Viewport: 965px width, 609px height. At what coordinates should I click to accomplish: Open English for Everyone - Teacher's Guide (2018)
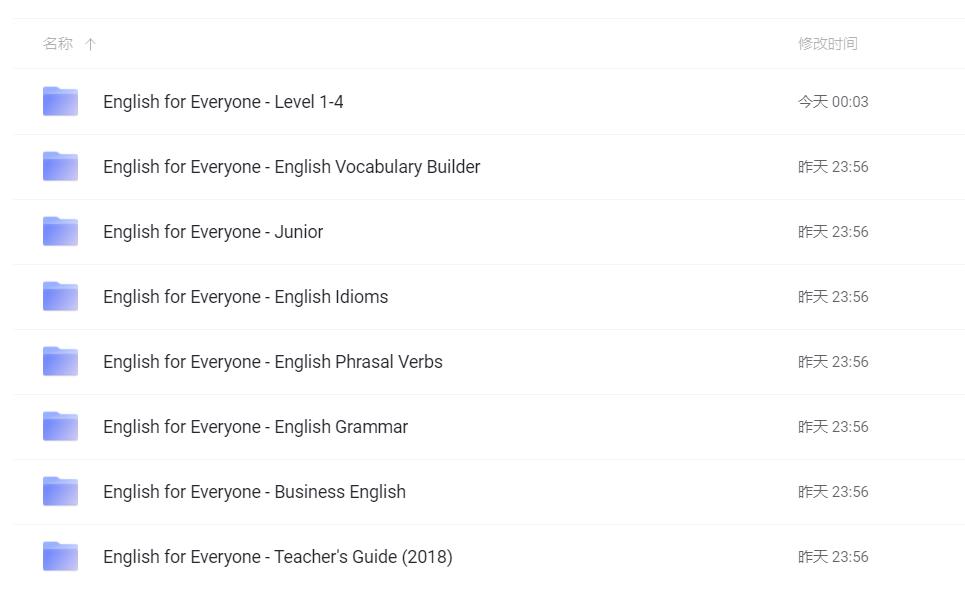(277, 557)
